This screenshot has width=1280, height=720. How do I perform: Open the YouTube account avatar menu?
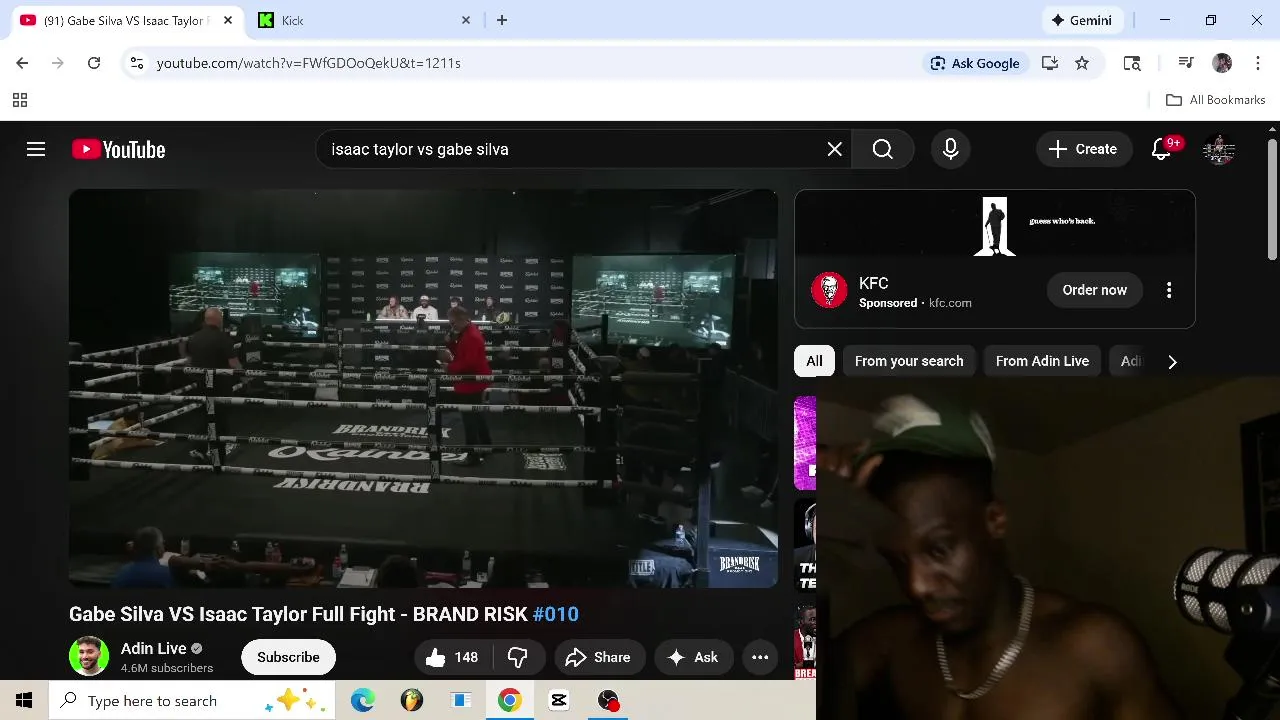pyautogui.click(x=1219, y=149)
